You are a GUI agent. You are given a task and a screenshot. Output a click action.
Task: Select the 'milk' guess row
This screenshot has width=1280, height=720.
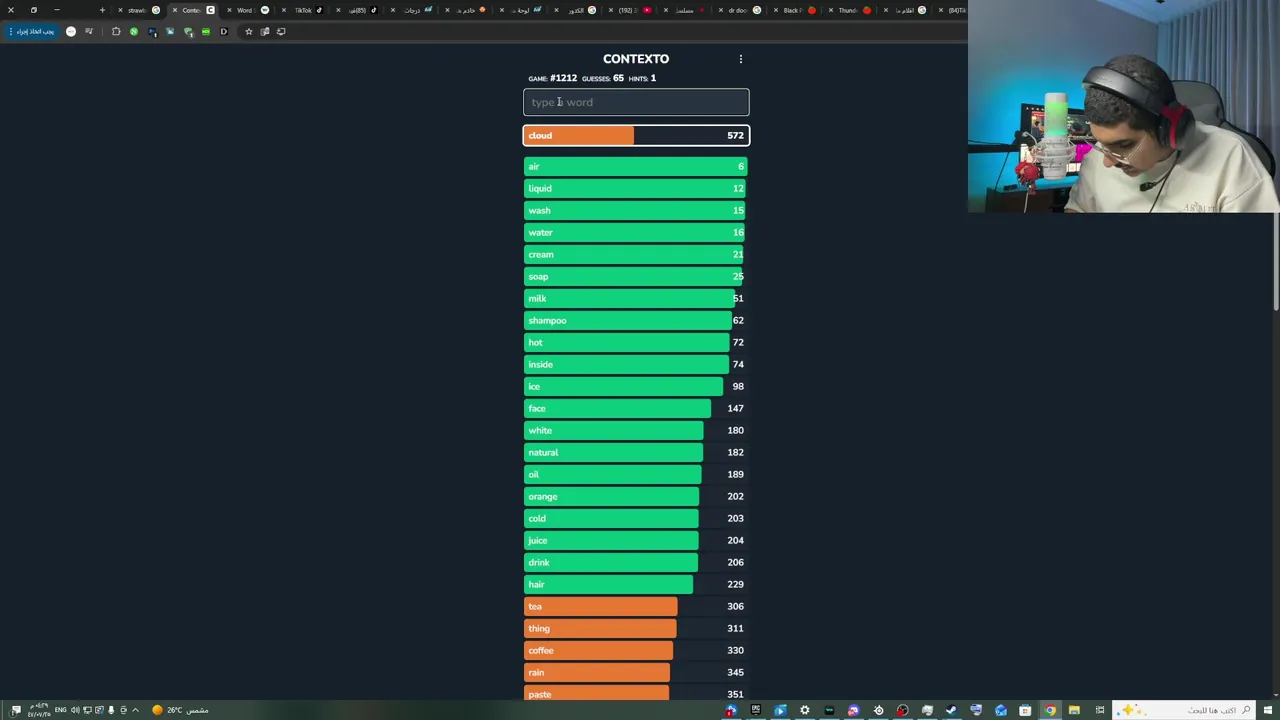pyautogui.click(x=636, y=298)
